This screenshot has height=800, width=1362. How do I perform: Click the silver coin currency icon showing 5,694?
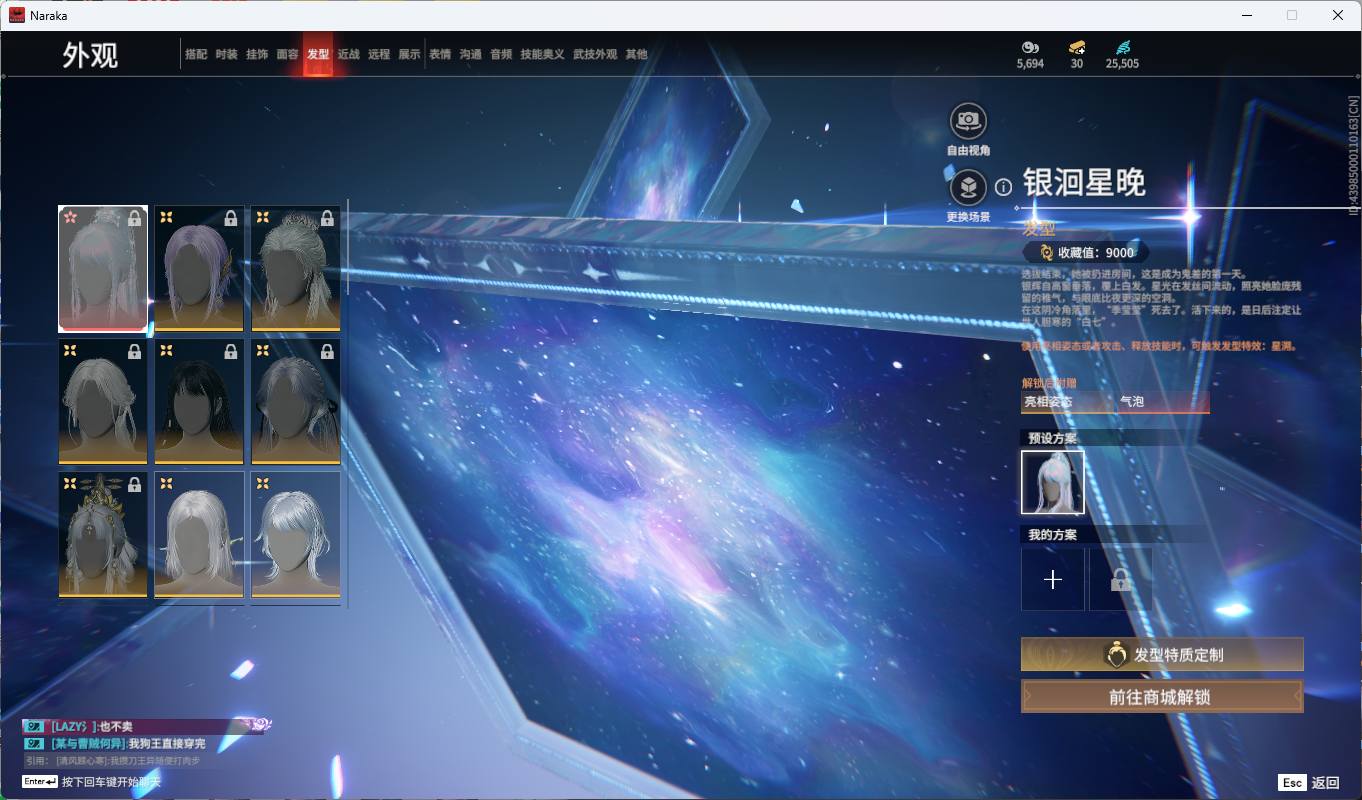point(1030,48)
